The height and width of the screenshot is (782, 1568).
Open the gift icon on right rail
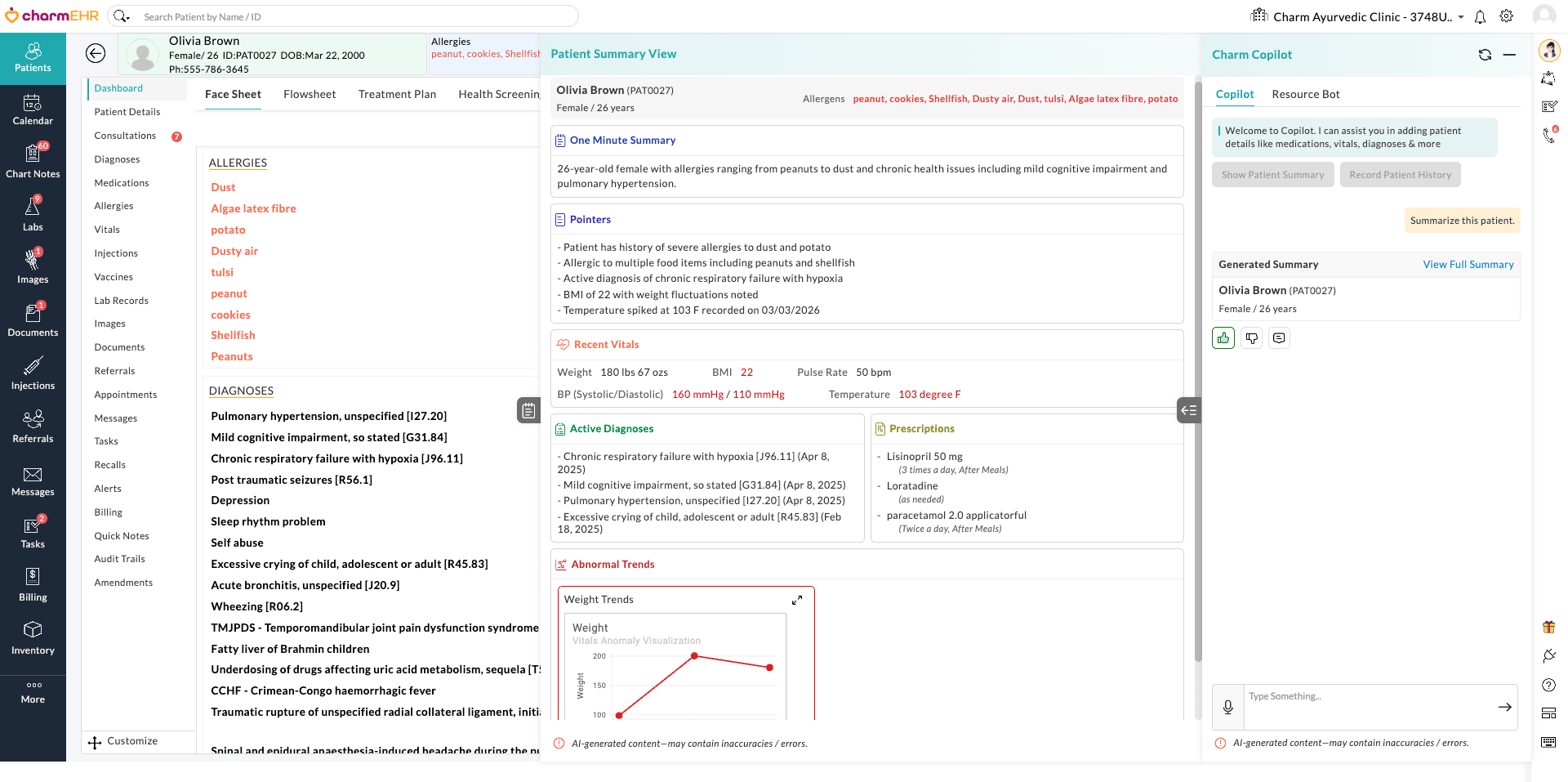(x=1548, y=628)
